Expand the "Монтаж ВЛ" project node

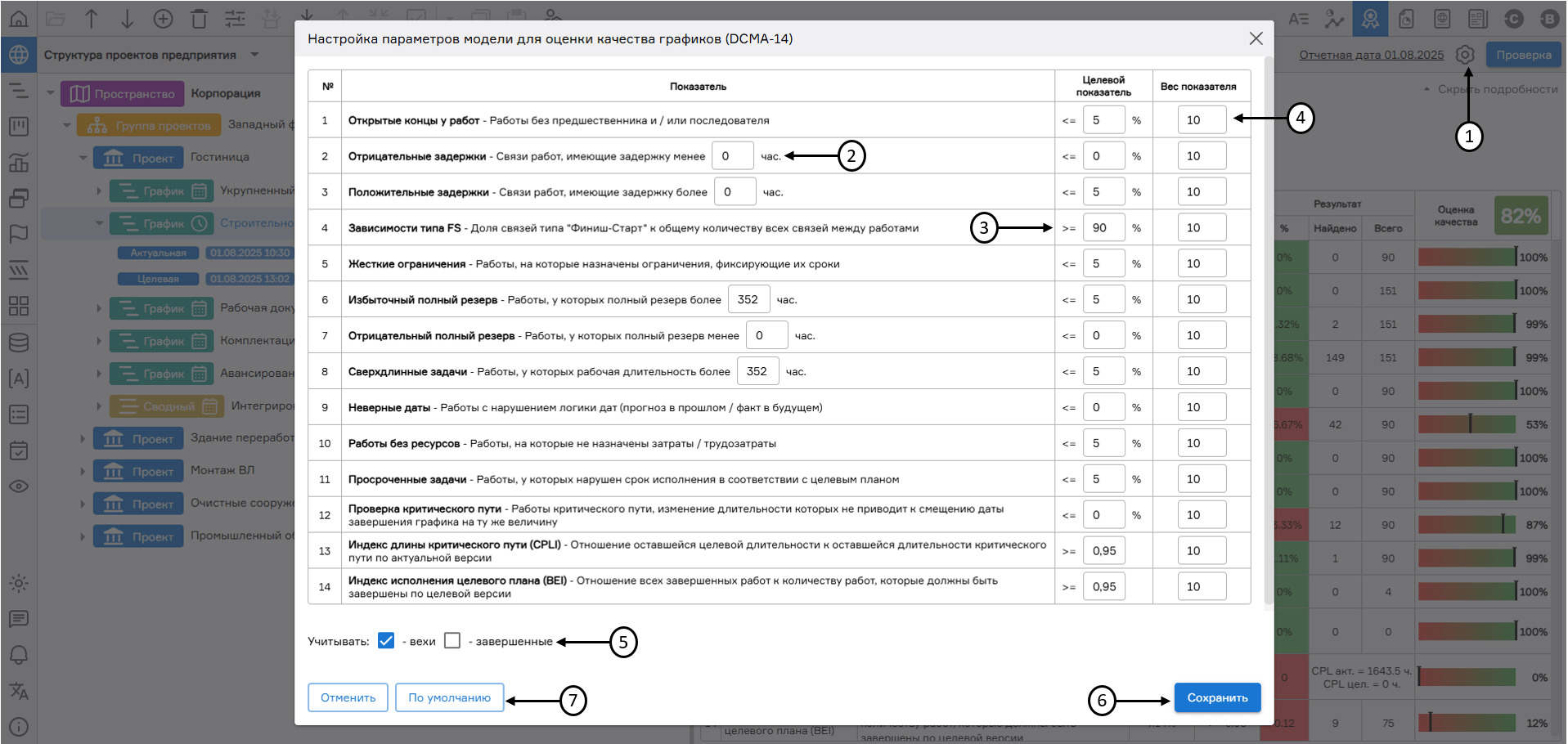click(x=83, y=472)
